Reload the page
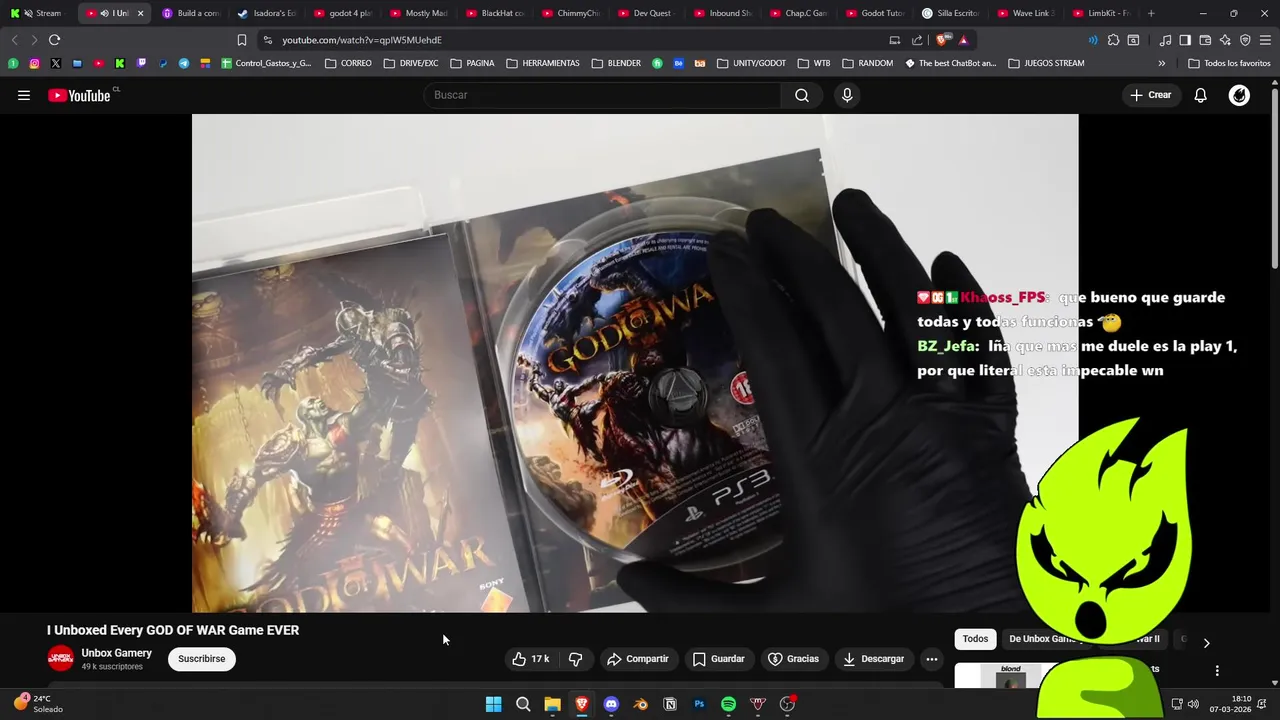Screen dimensions: 1280x720 (x=54, y=40)
